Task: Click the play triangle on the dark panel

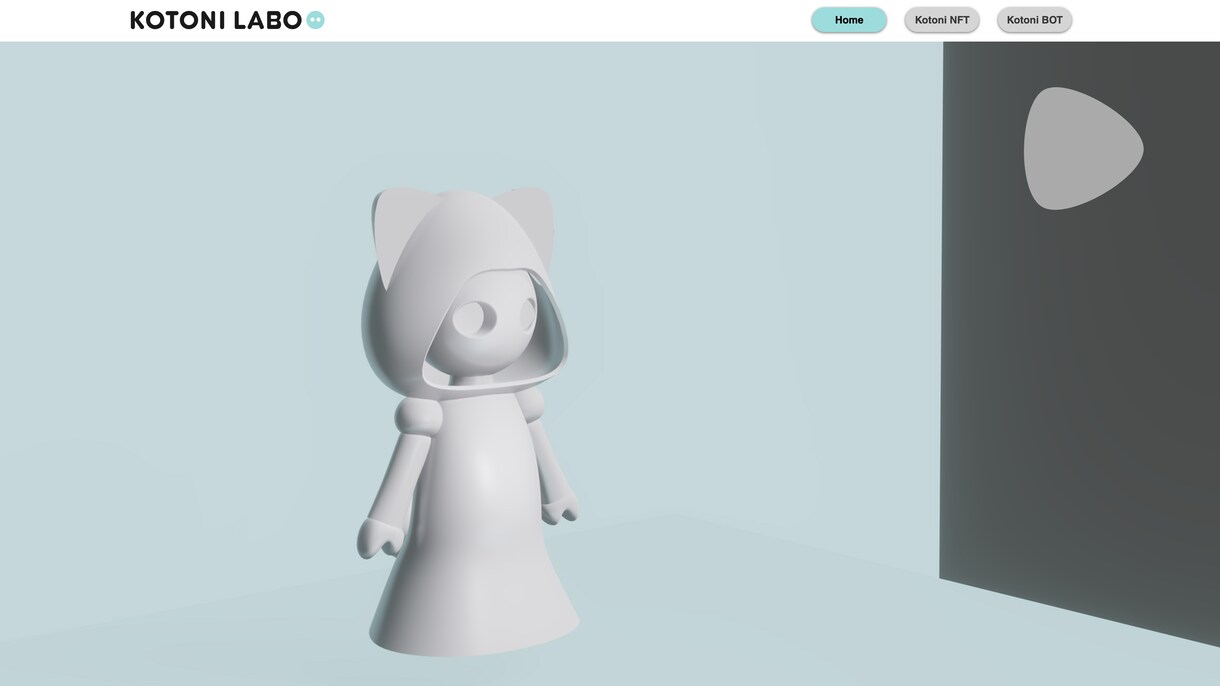Action: (1082, 149)
